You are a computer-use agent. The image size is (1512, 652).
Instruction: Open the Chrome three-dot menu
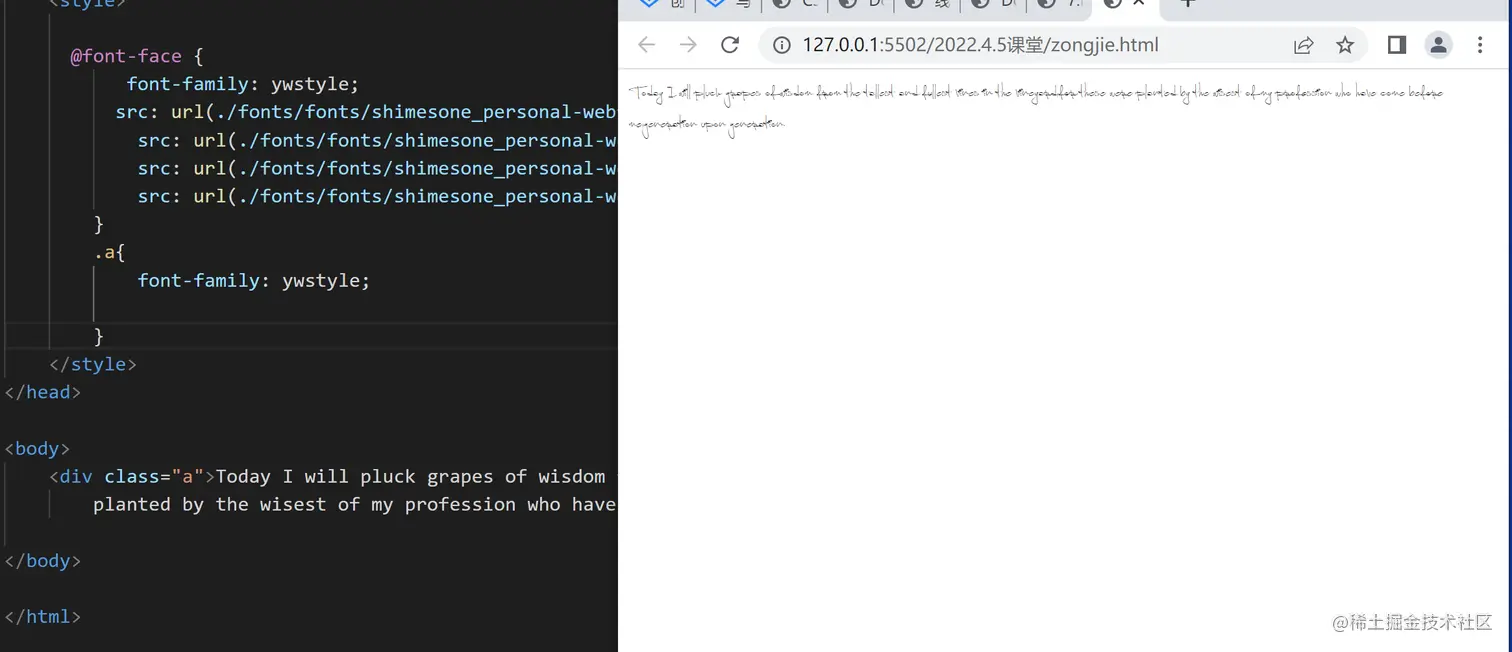click(1480, 45)
